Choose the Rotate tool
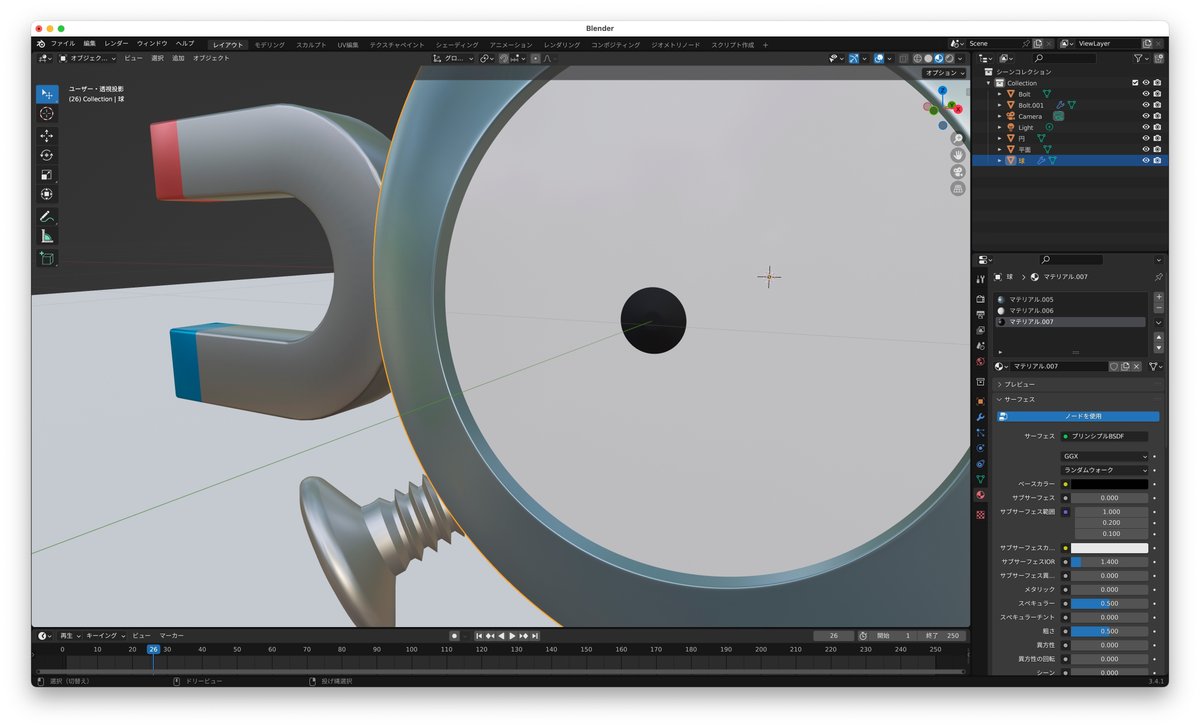The image size is (1200, 728). pos(47,155)
